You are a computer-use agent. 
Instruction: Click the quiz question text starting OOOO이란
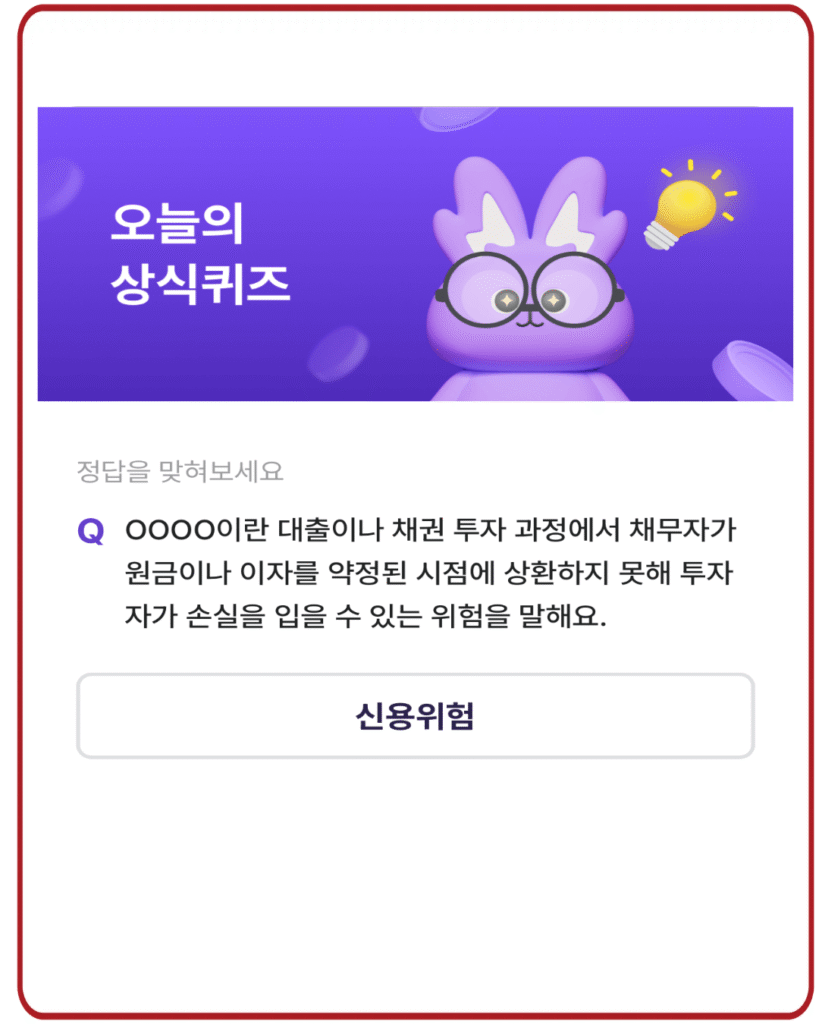(430, 573)
